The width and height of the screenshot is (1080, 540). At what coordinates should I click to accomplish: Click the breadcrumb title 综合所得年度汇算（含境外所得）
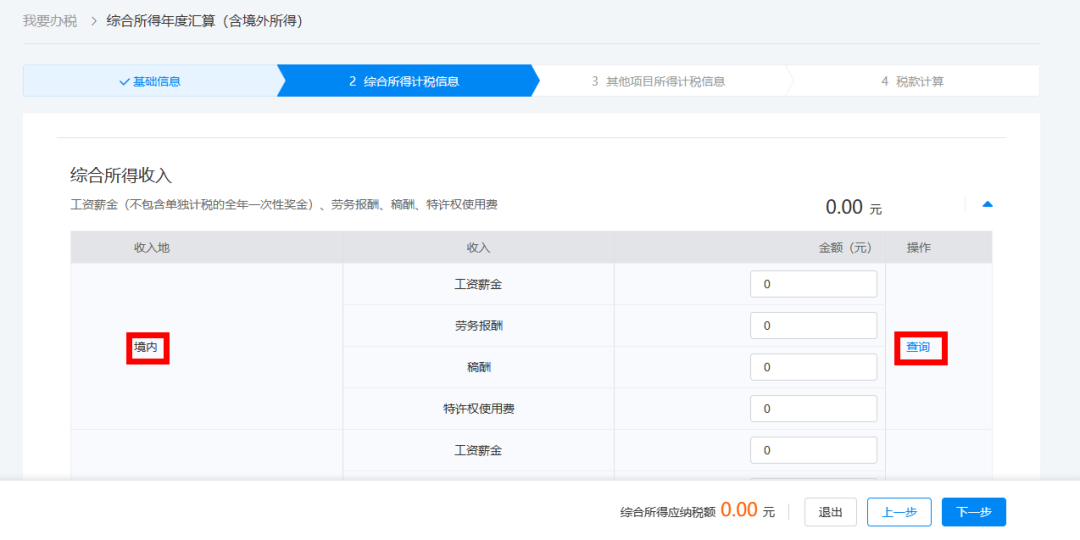coord(205,21)
